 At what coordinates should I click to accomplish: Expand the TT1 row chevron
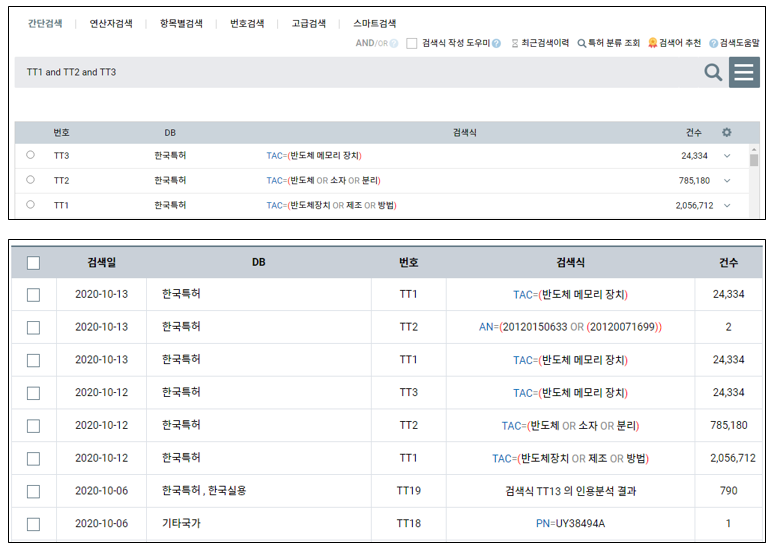pos(727,205)
